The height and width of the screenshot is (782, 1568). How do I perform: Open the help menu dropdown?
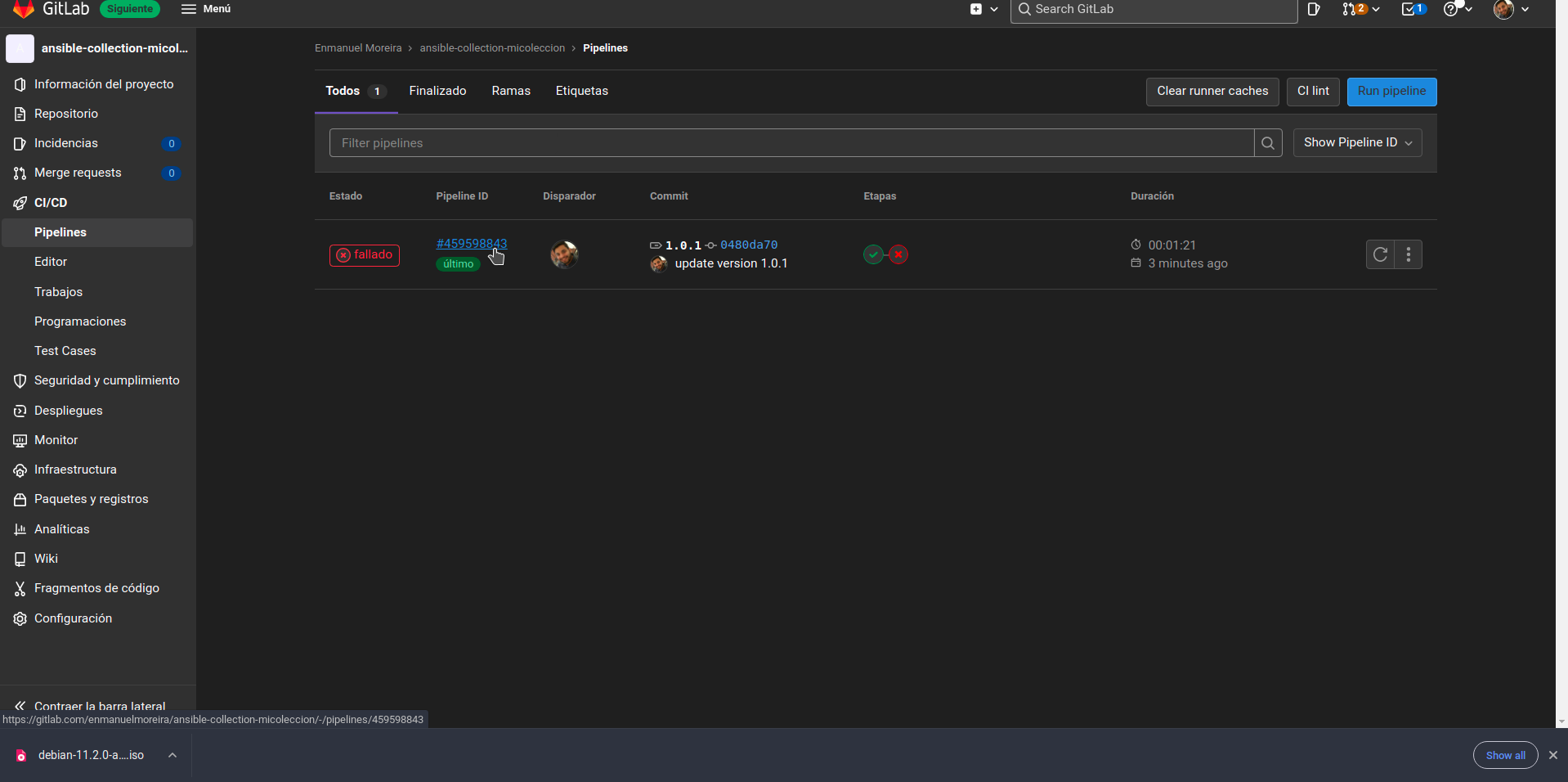point(1458,9)
